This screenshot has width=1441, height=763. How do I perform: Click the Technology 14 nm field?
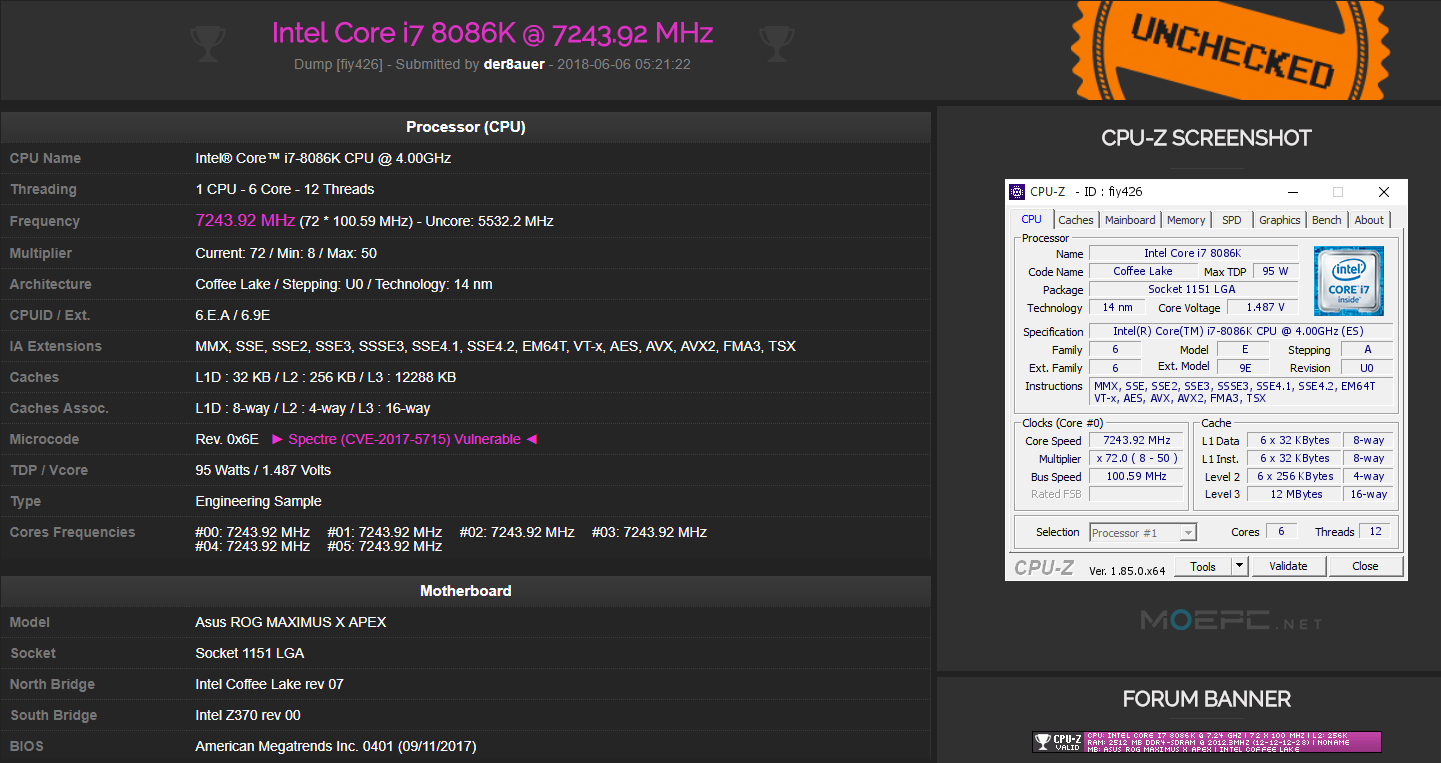(x=1117, y=308)
